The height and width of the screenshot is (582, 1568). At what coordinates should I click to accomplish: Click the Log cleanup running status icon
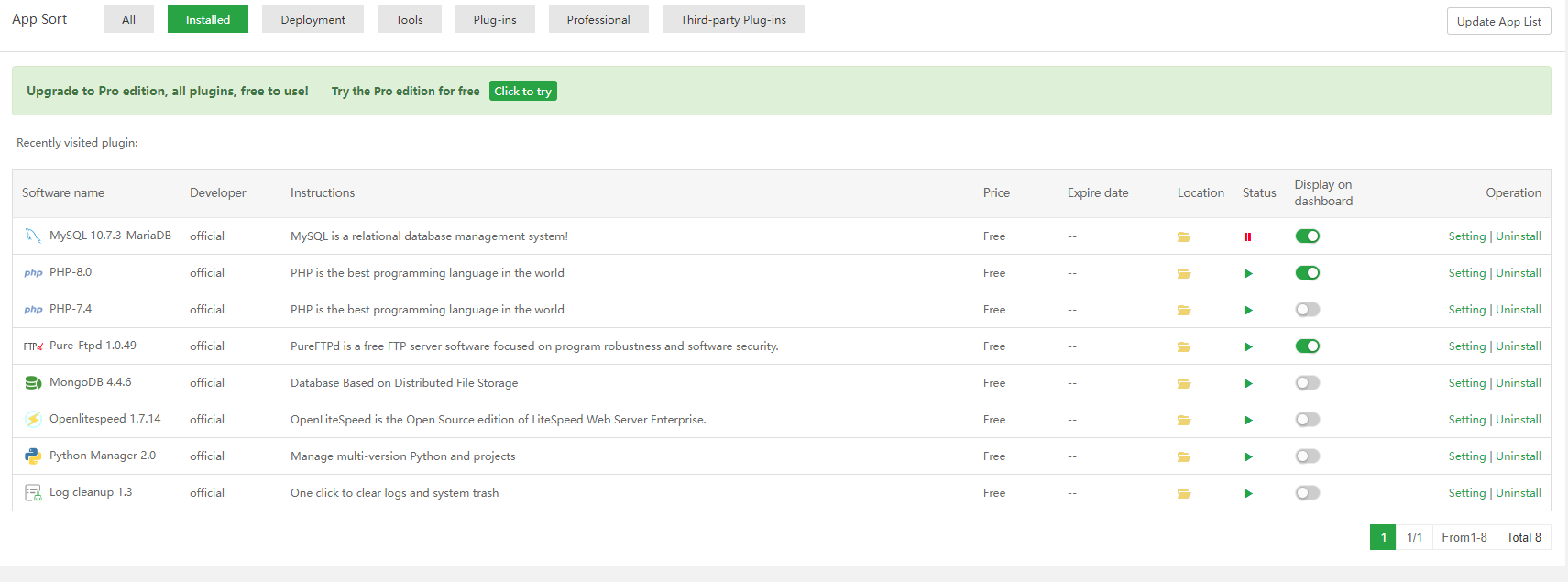pos(1248,493)
